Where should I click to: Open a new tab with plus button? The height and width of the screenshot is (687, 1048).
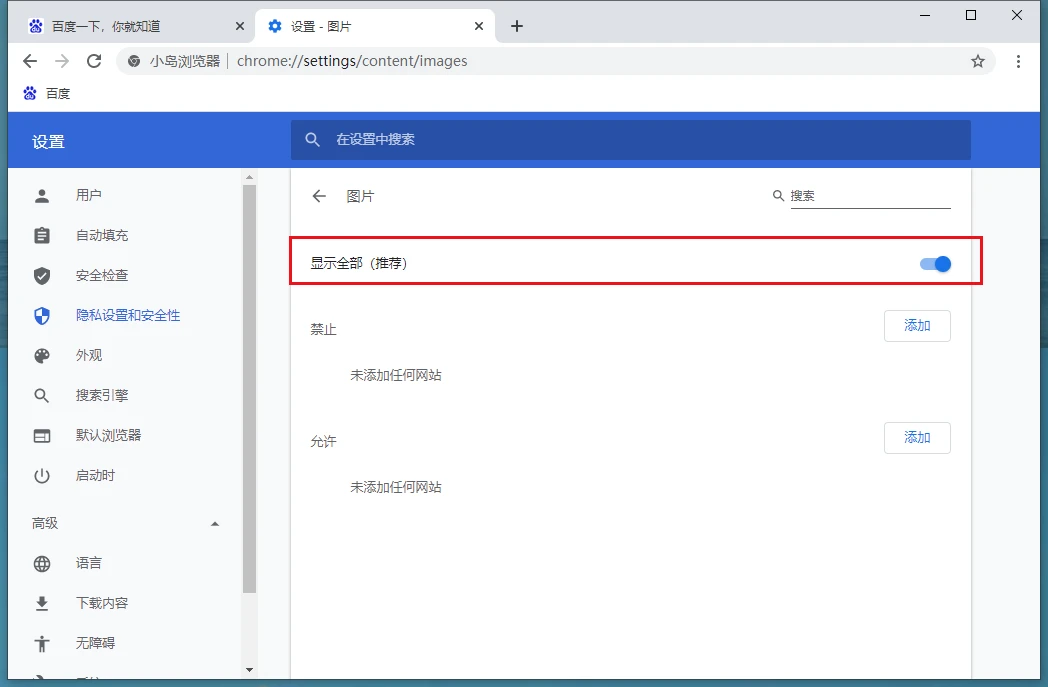pyautogui.click(x=517, y=26)
